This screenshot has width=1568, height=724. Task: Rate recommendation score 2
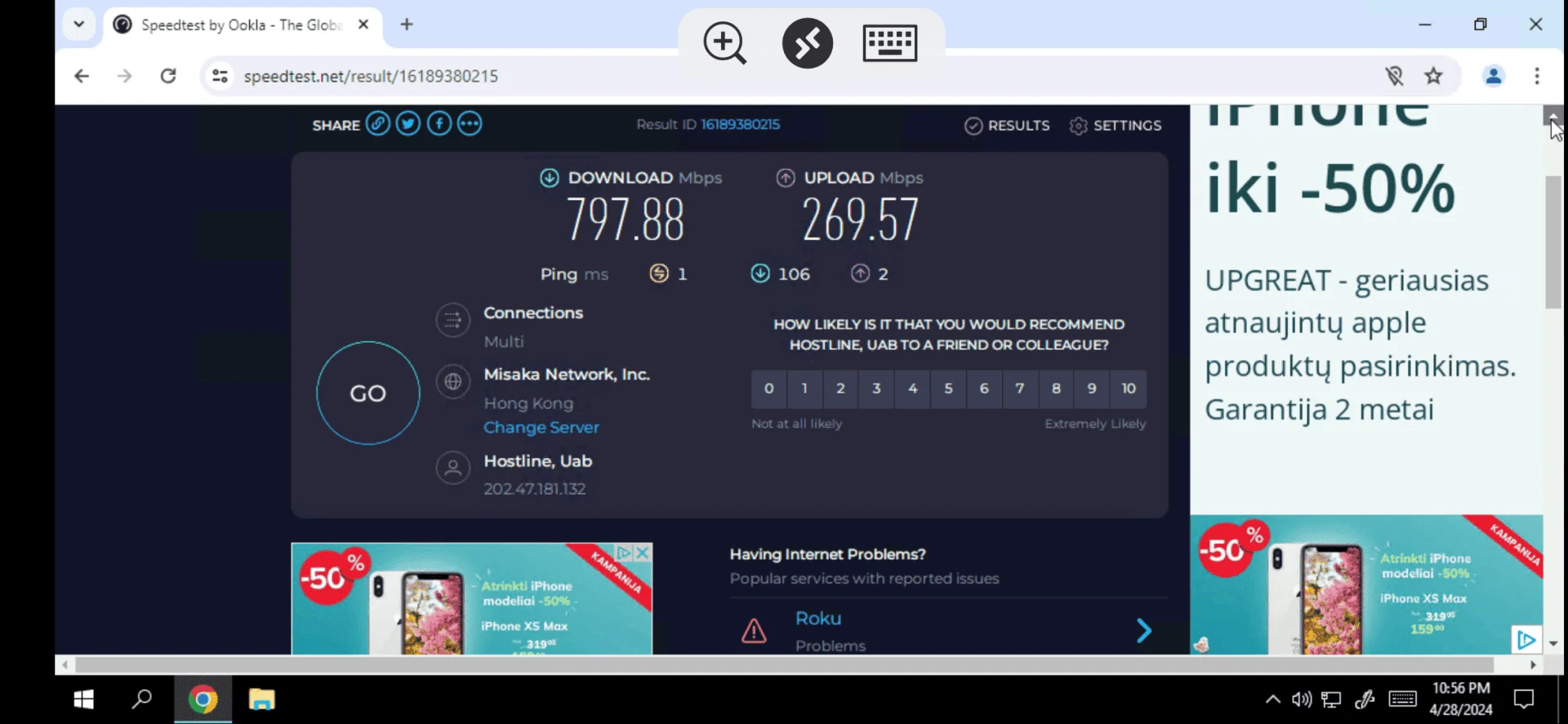point(840,389)
